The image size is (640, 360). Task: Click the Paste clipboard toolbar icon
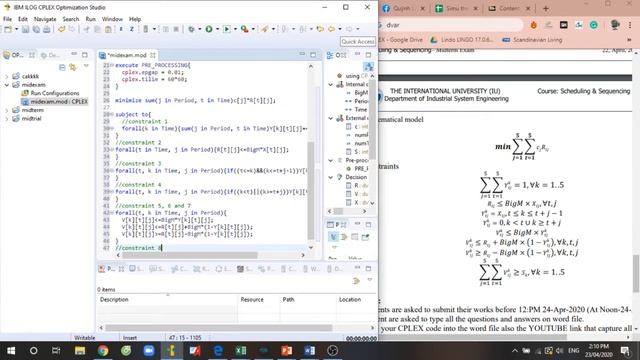[108, 29]
